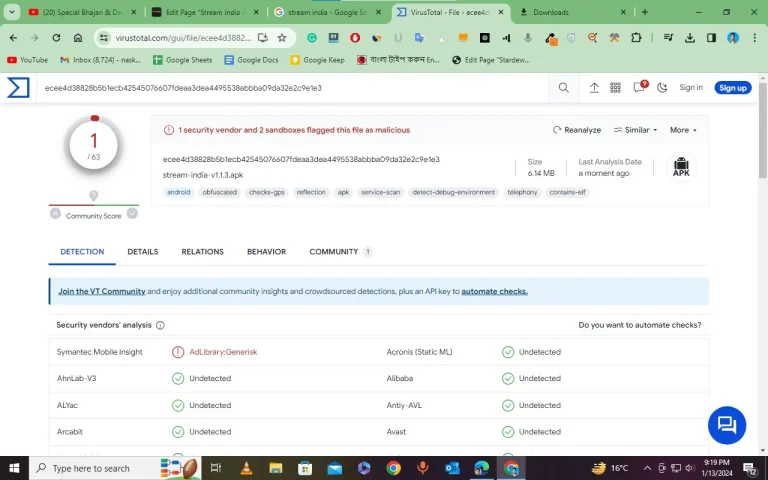
Task: Open Chrome downloads arrow icon
Action: click(x=690, y=38)
